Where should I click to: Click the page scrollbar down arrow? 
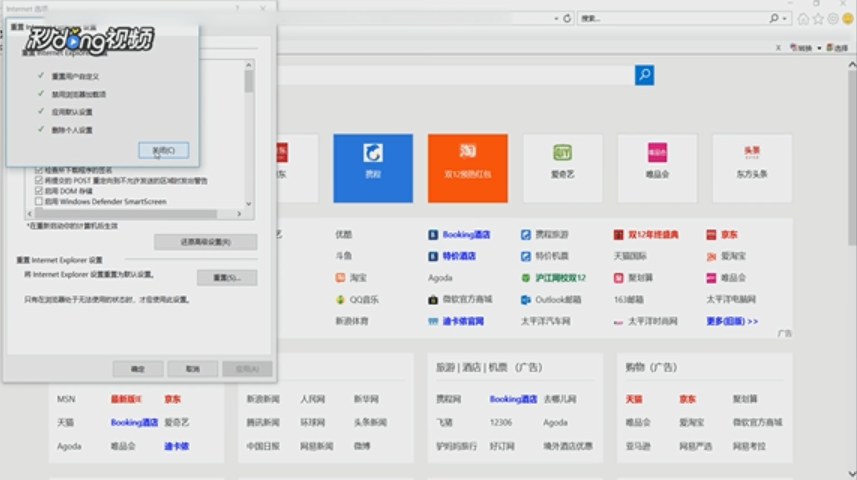point(852,473)
